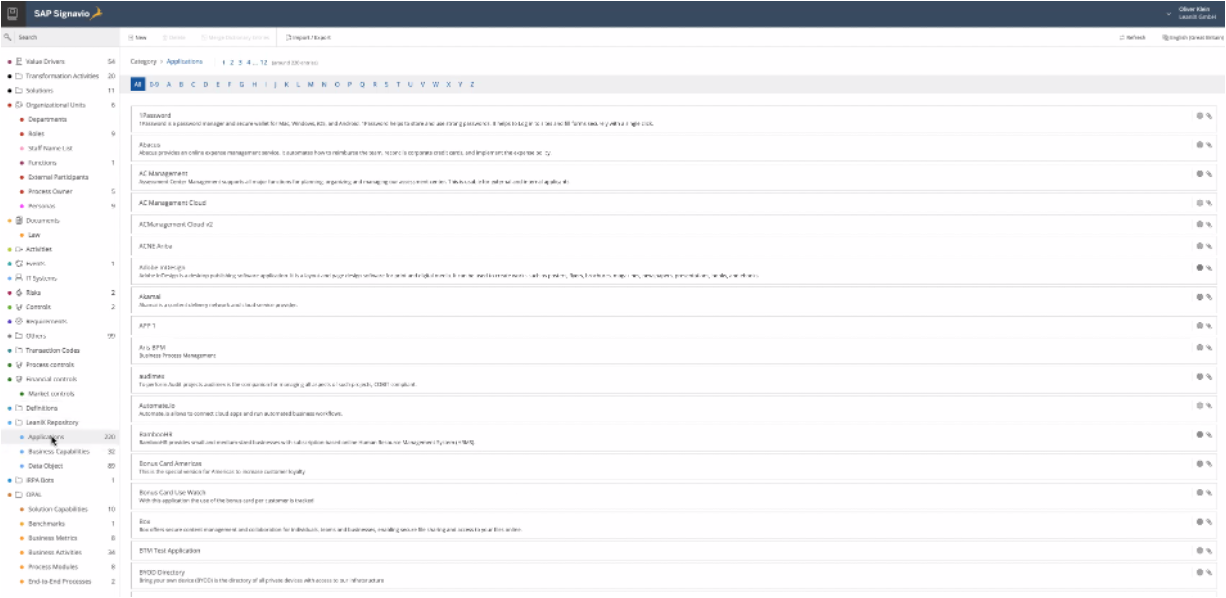Open the English (Great Britain) language selector

[1192, 37]
